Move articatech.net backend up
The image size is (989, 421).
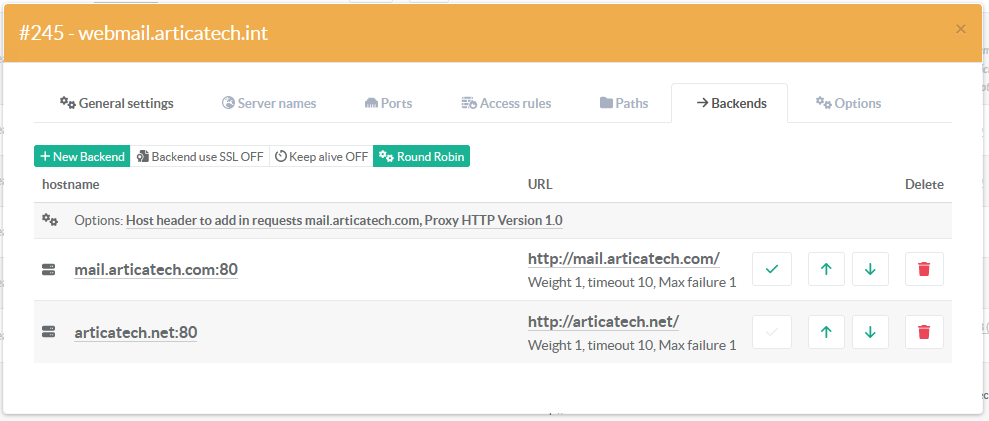pyautogui.click(x=825, y=332)
